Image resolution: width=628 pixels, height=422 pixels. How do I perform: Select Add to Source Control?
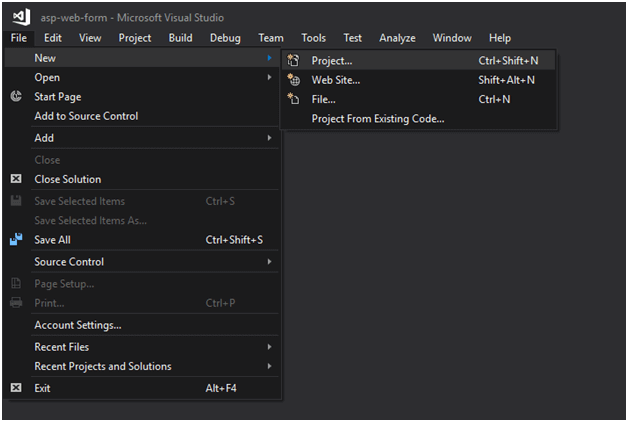[x=86, y=116]
